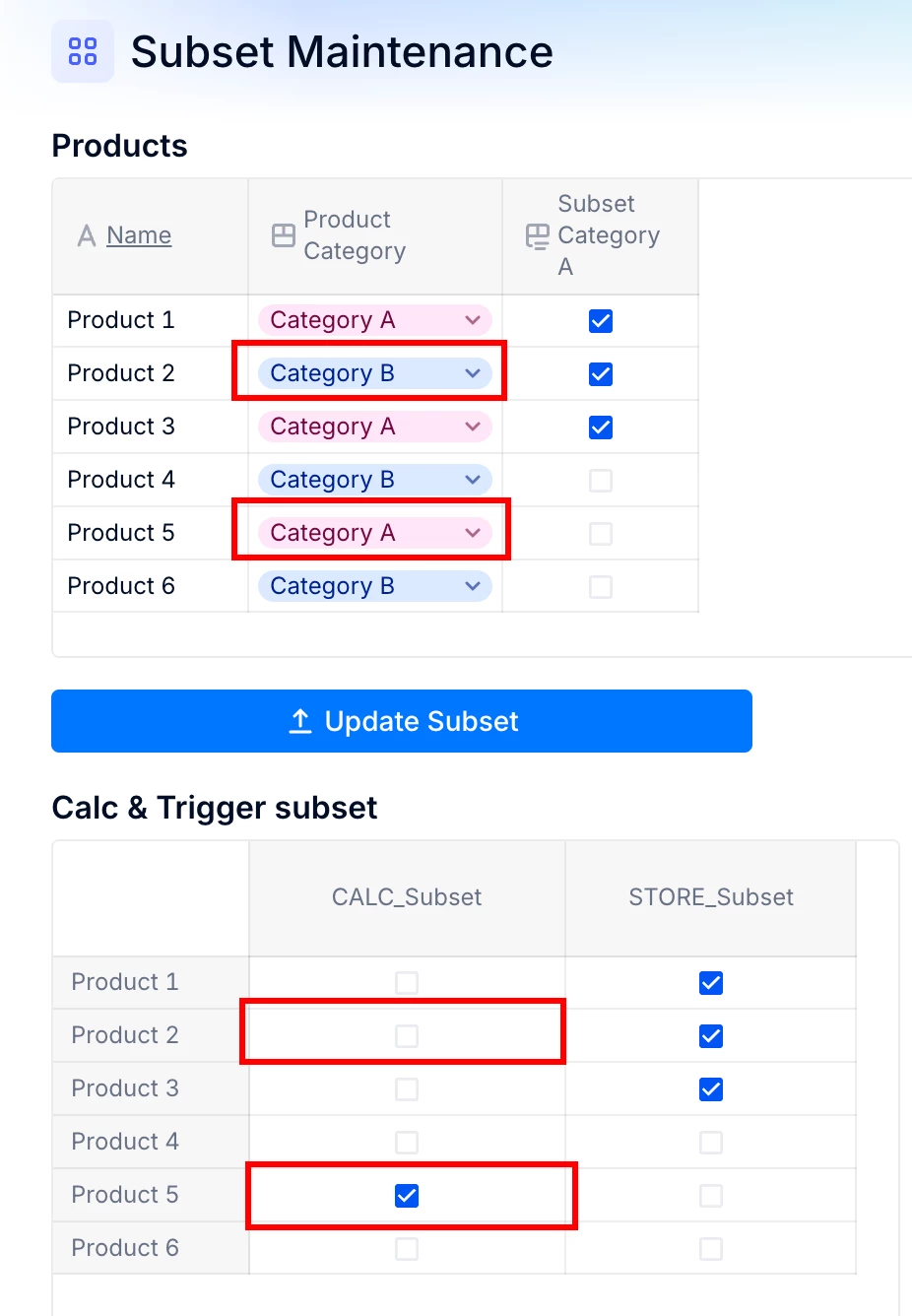
Task: Click the Category A pink tag for Product 3
Action: click(333, 427)
